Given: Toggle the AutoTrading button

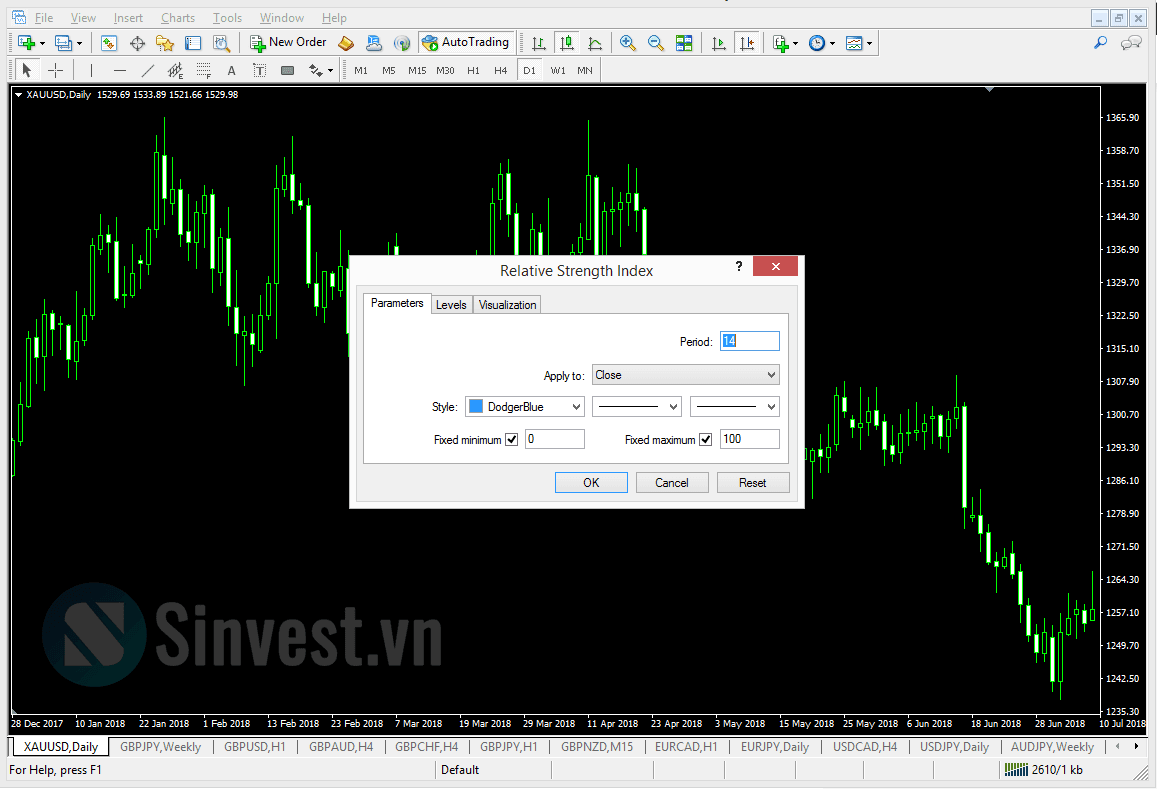Looking at the screenshot, I should tap(466, 43).
